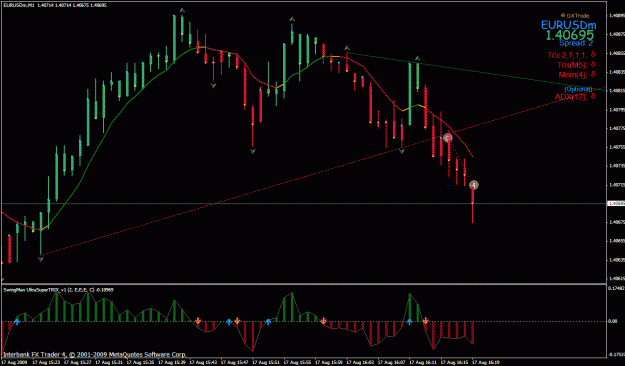The height and width of the screenshot is (366, 625).
Task: Click the EURUSDm,M1 chart header text
Action: click(56, 5)
